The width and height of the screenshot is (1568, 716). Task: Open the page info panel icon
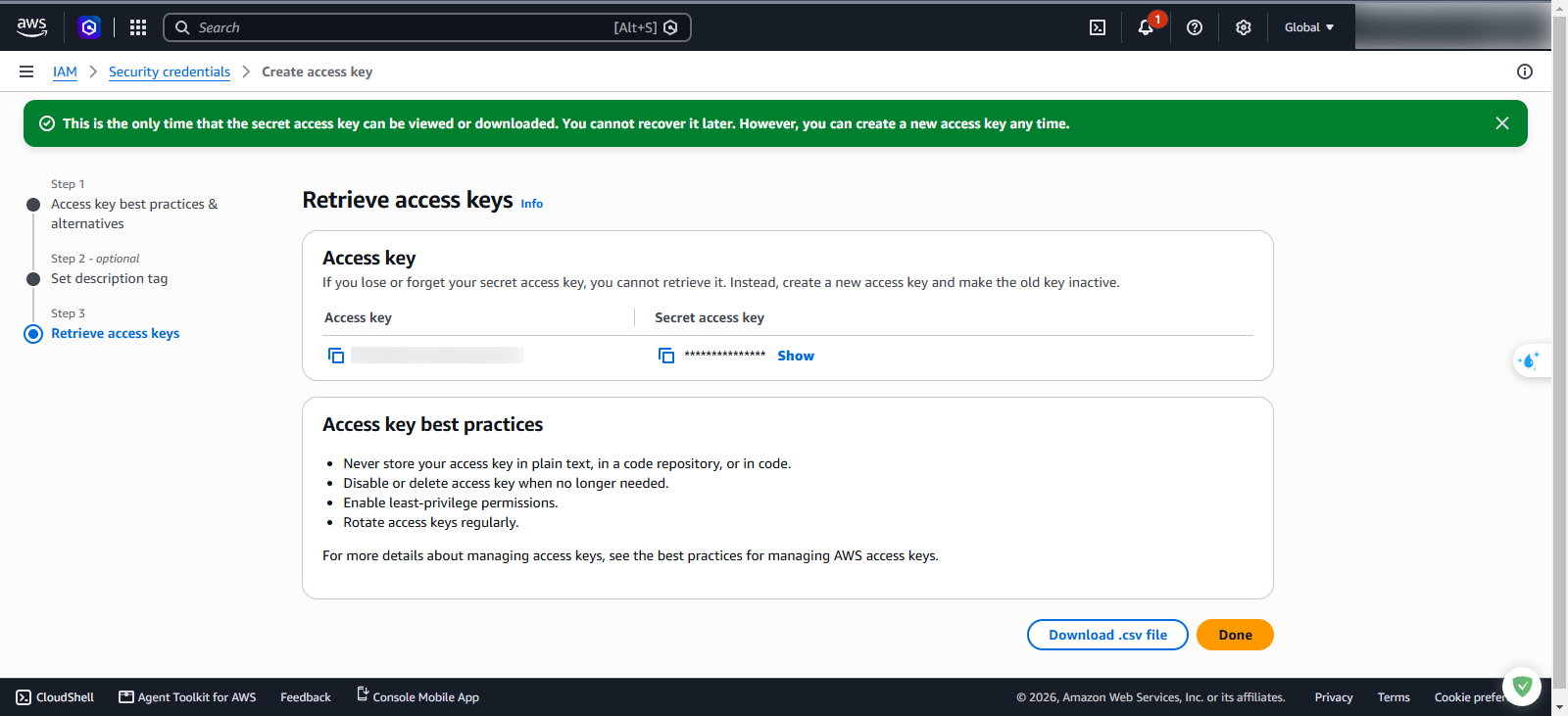1525,72
